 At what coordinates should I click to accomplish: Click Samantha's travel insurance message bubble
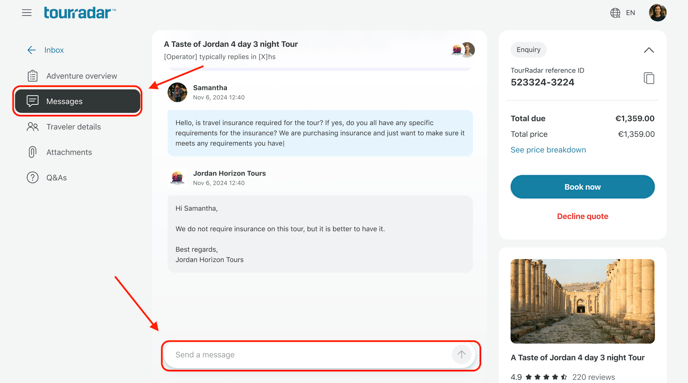pos(320,133)
